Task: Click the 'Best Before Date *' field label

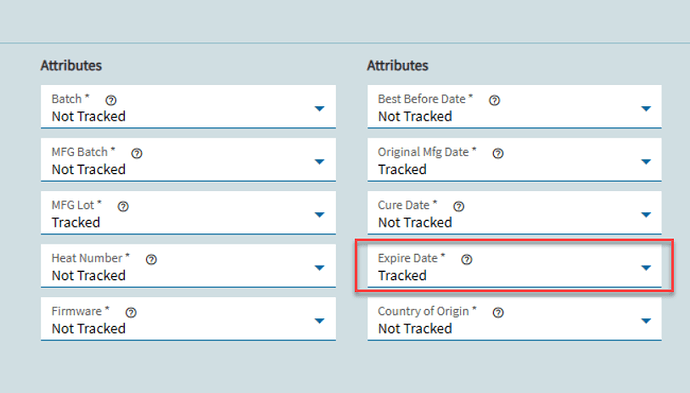Action: (x=426, y=99)
